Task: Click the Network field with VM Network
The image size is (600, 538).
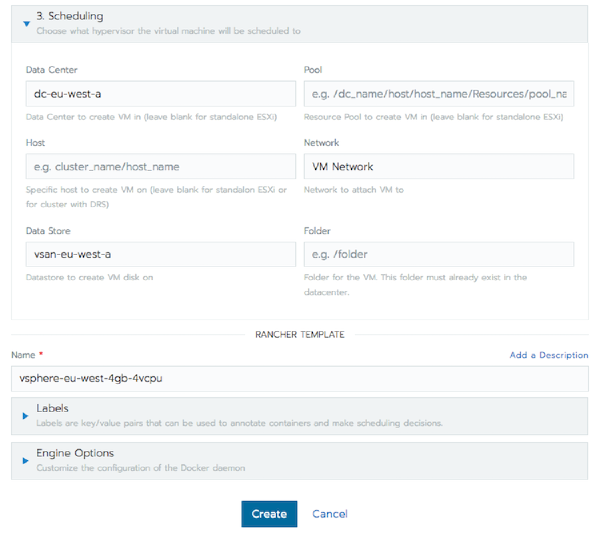Action: (x=438, y=166)
